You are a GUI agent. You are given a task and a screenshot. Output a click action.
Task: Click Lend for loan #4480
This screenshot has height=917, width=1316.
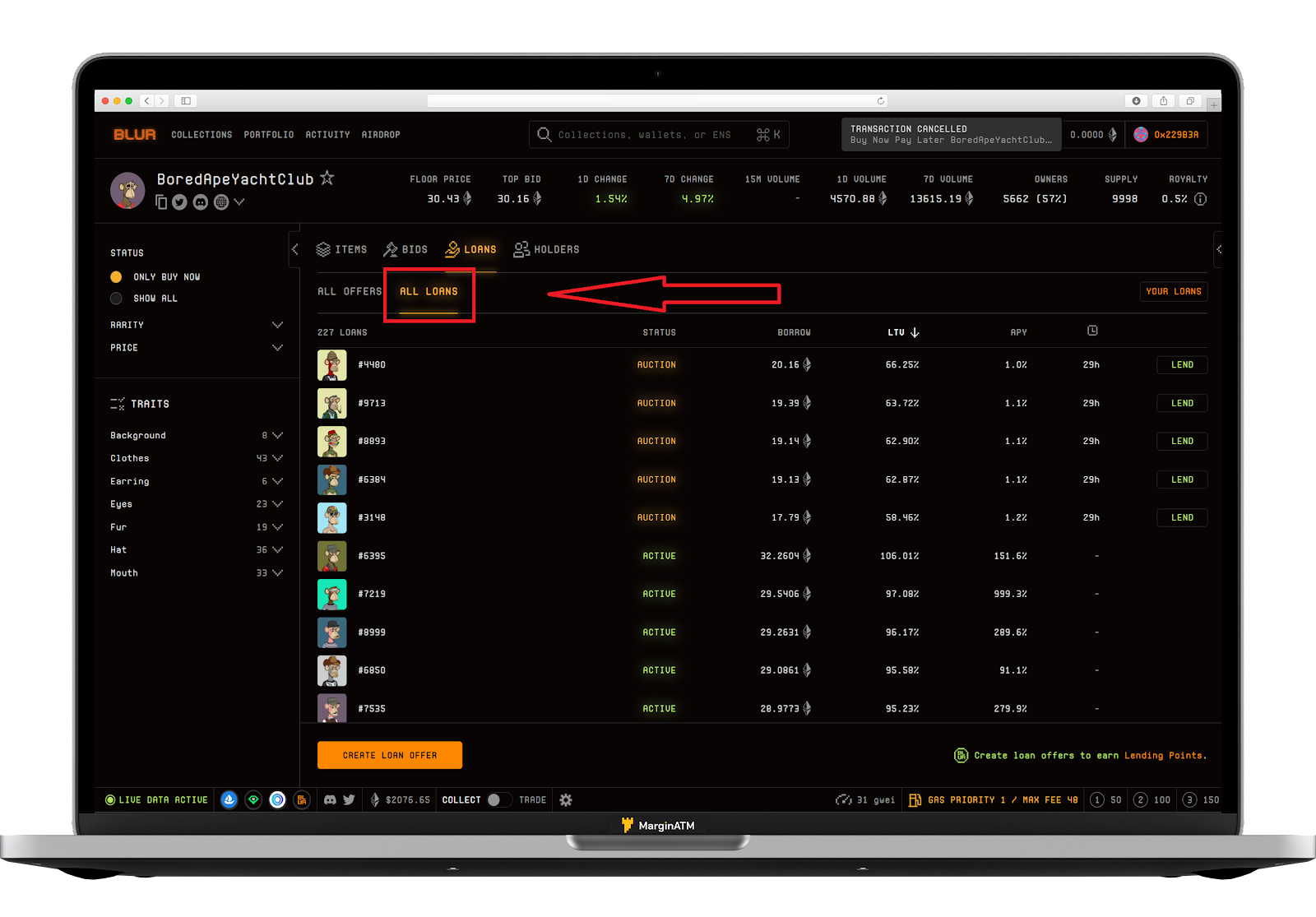[1182, 364]
